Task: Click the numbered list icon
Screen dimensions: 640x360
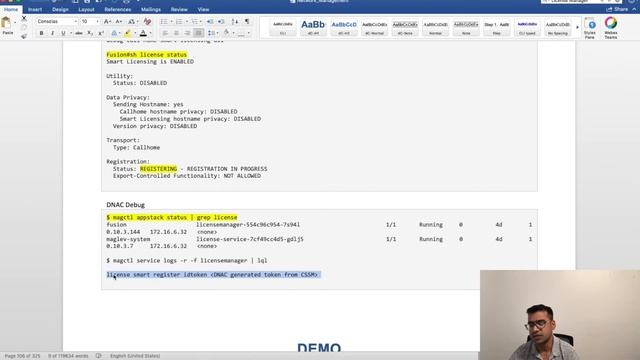Action: click(179, 21)
